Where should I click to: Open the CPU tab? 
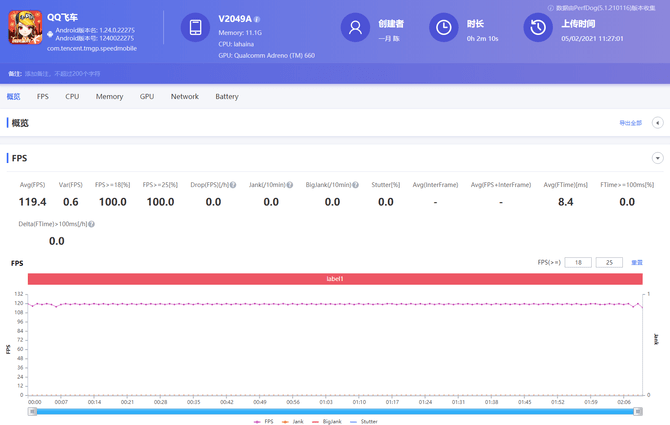pyautogui.click(x=72, y=97)
